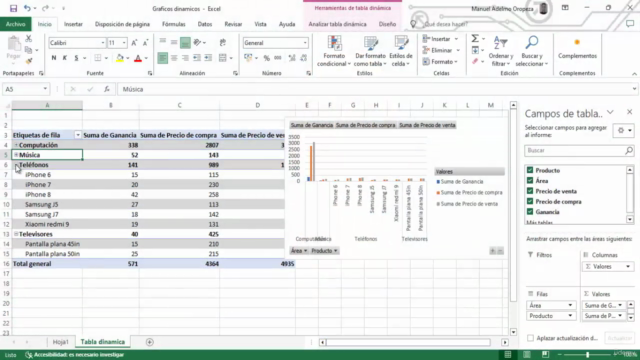Collapse the Teléfonos group
The height and width of the screenshot is (360, 640).
click(16, 165)
